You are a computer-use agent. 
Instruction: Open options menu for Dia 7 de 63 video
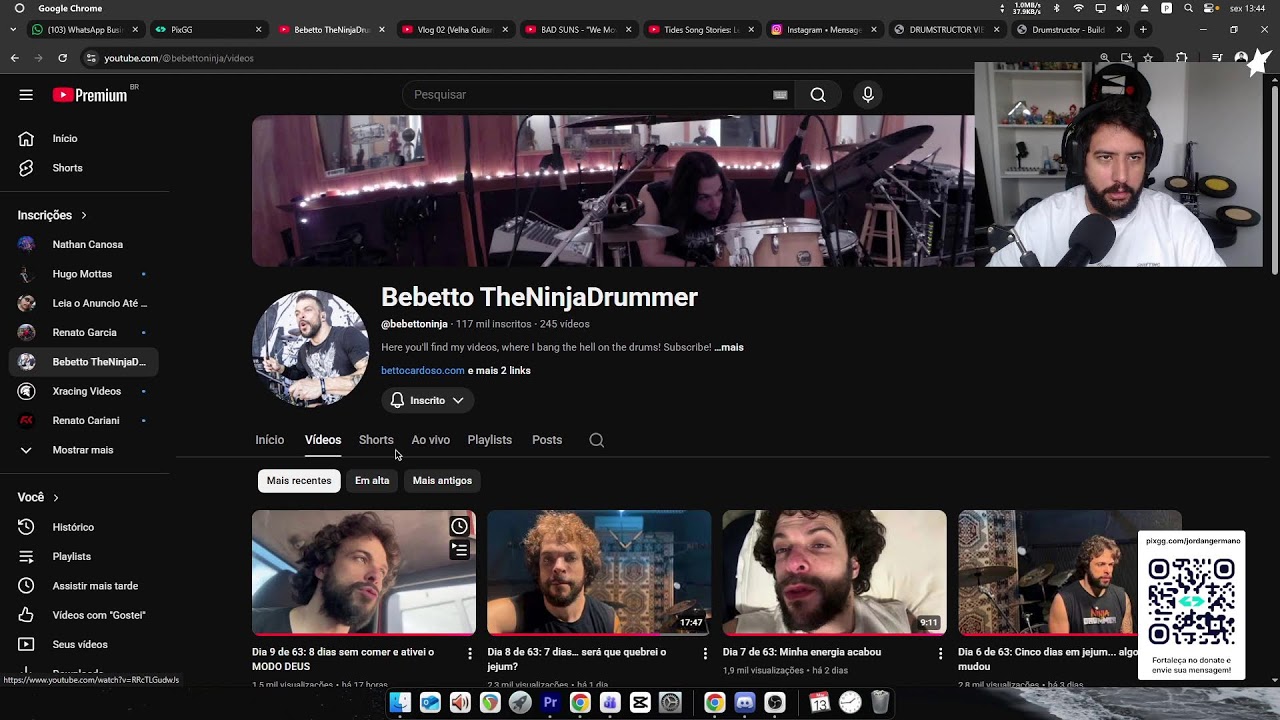point(940,653)
